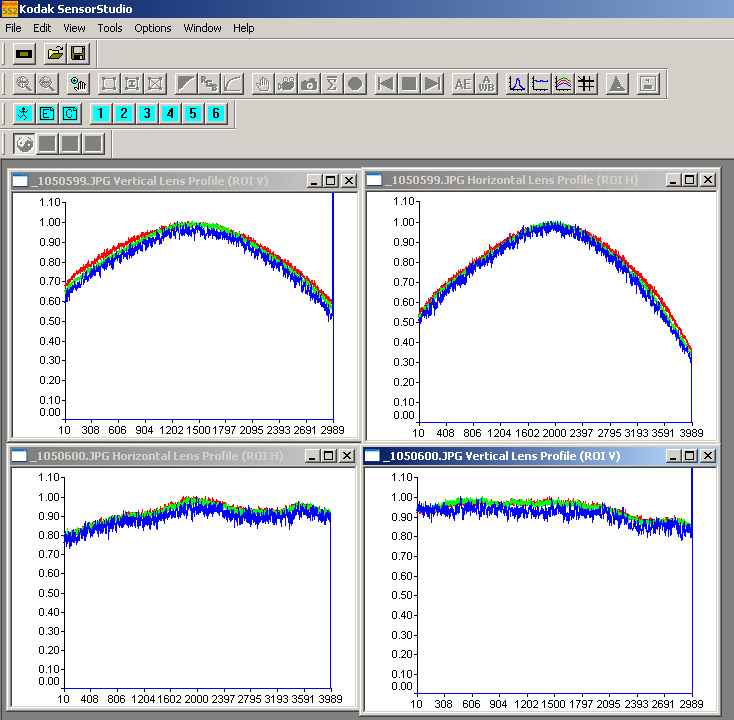734x720 pixels.
Task: Select the hand pan tool
Action: [263, 84]
